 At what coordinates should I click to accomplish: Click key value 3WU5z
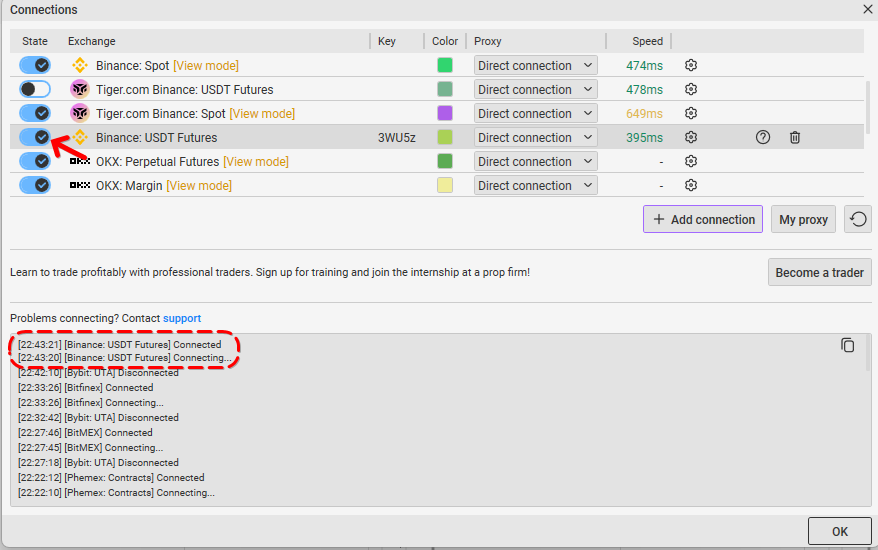click(x=396, y=138)
